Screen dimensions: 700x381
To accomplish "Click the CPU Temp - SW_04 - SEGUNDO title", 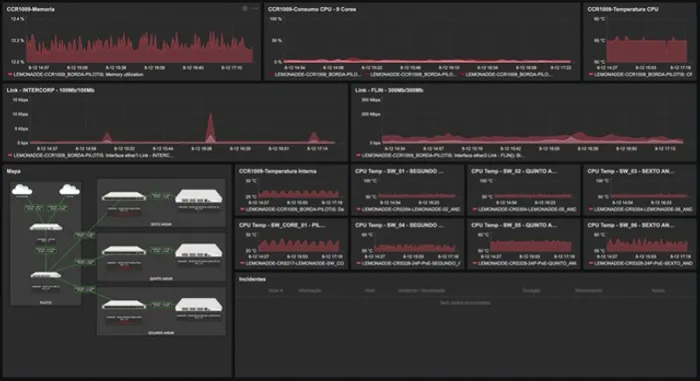I will pos(399,225).
